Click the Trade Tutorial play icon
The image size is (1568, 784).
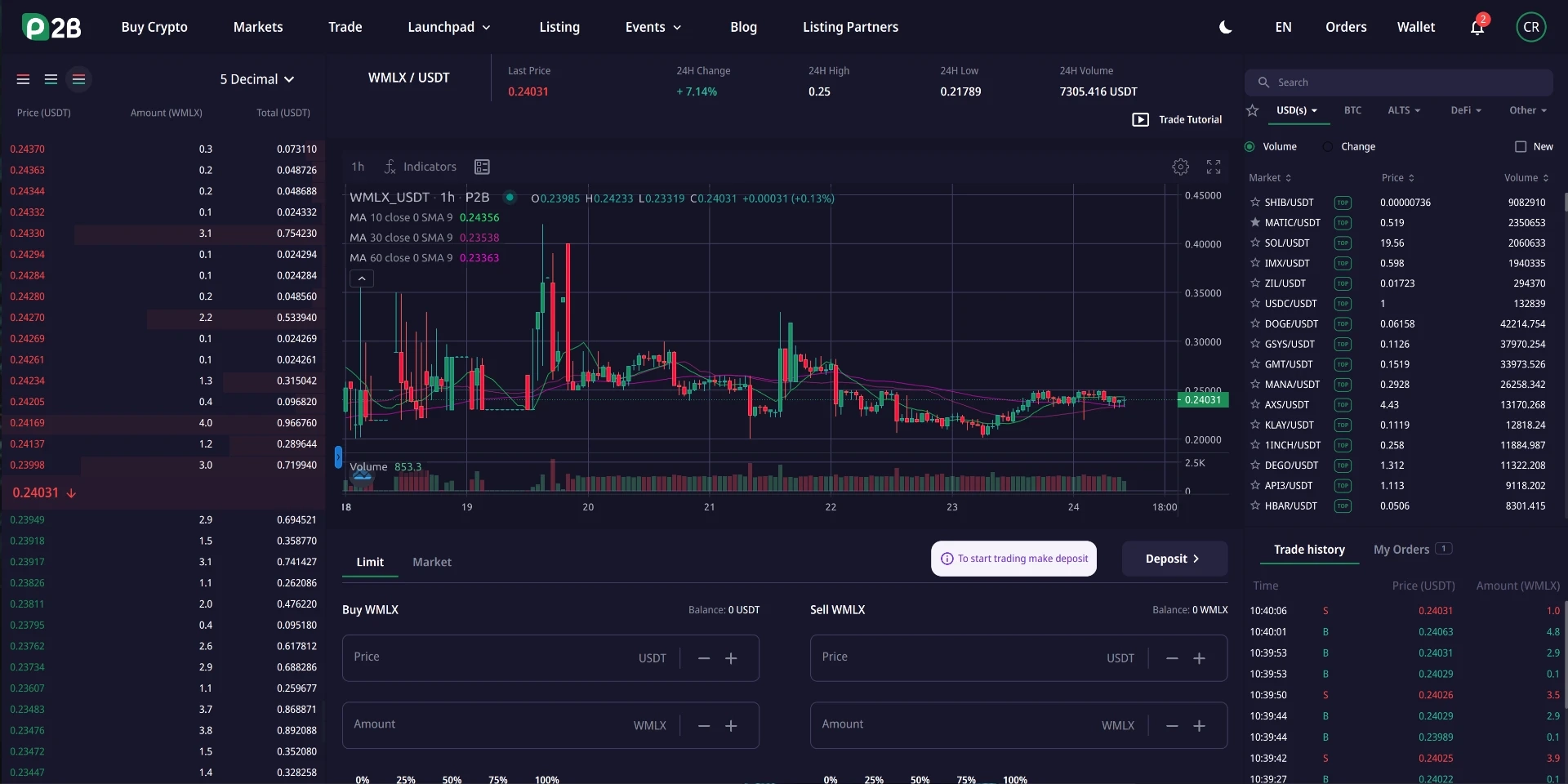[x=1140, y=119]
